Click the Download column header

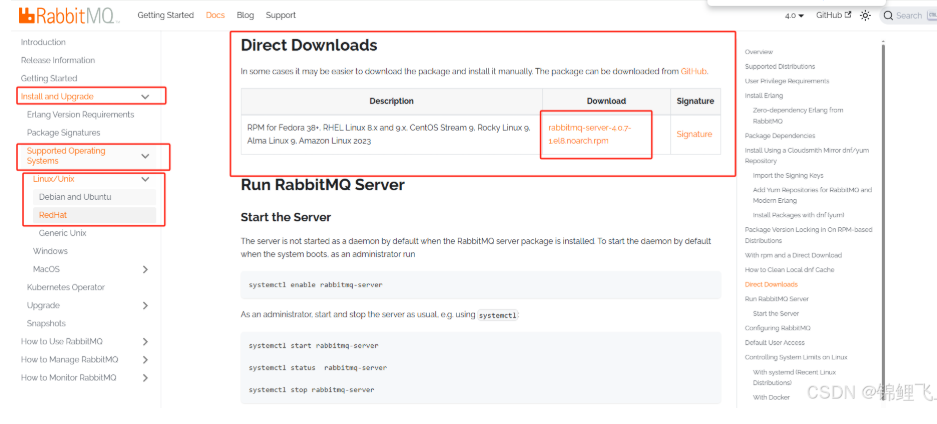tap(606, 102)
